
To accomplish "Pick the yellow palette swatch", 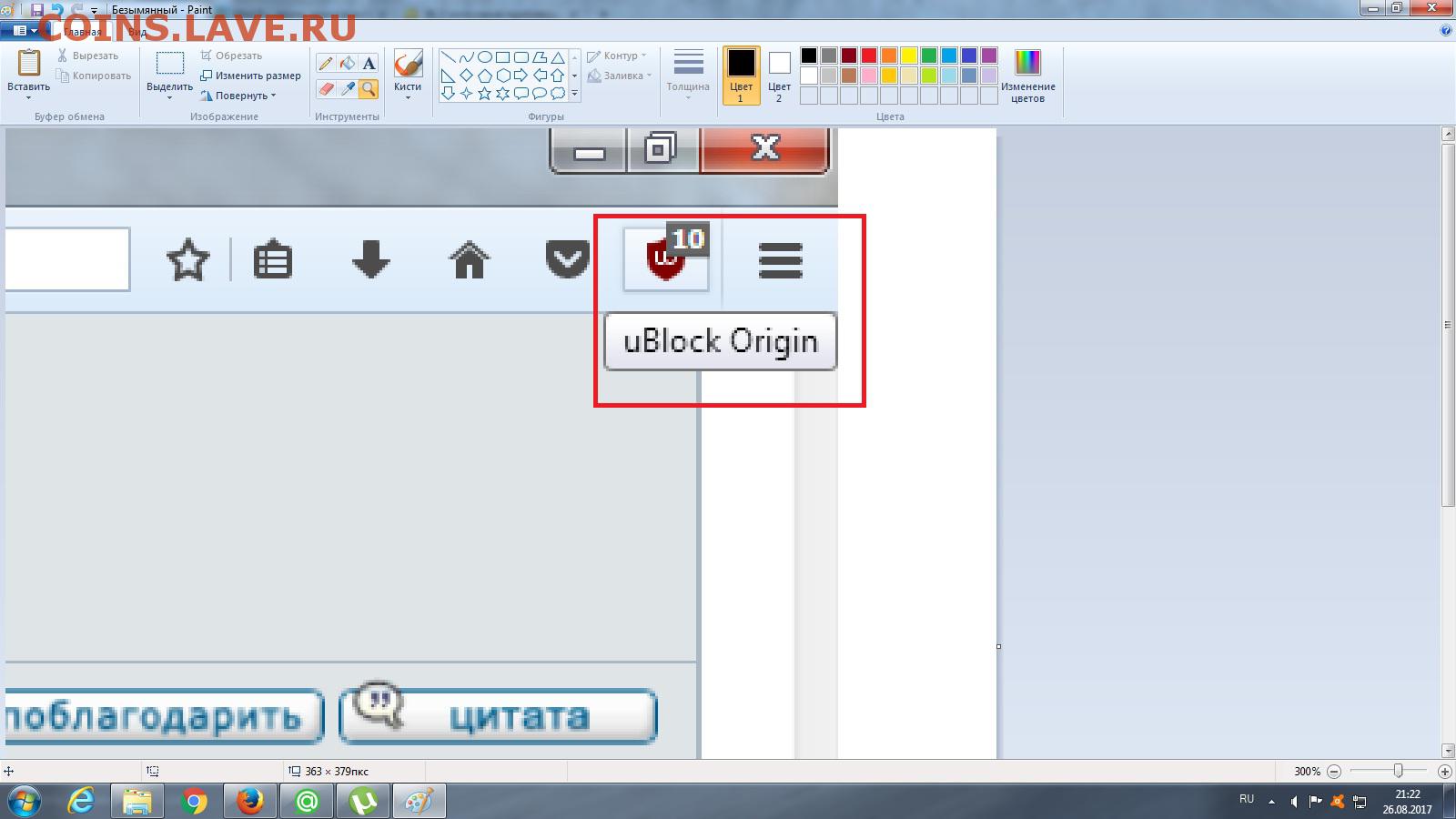I will coord(909,56).
